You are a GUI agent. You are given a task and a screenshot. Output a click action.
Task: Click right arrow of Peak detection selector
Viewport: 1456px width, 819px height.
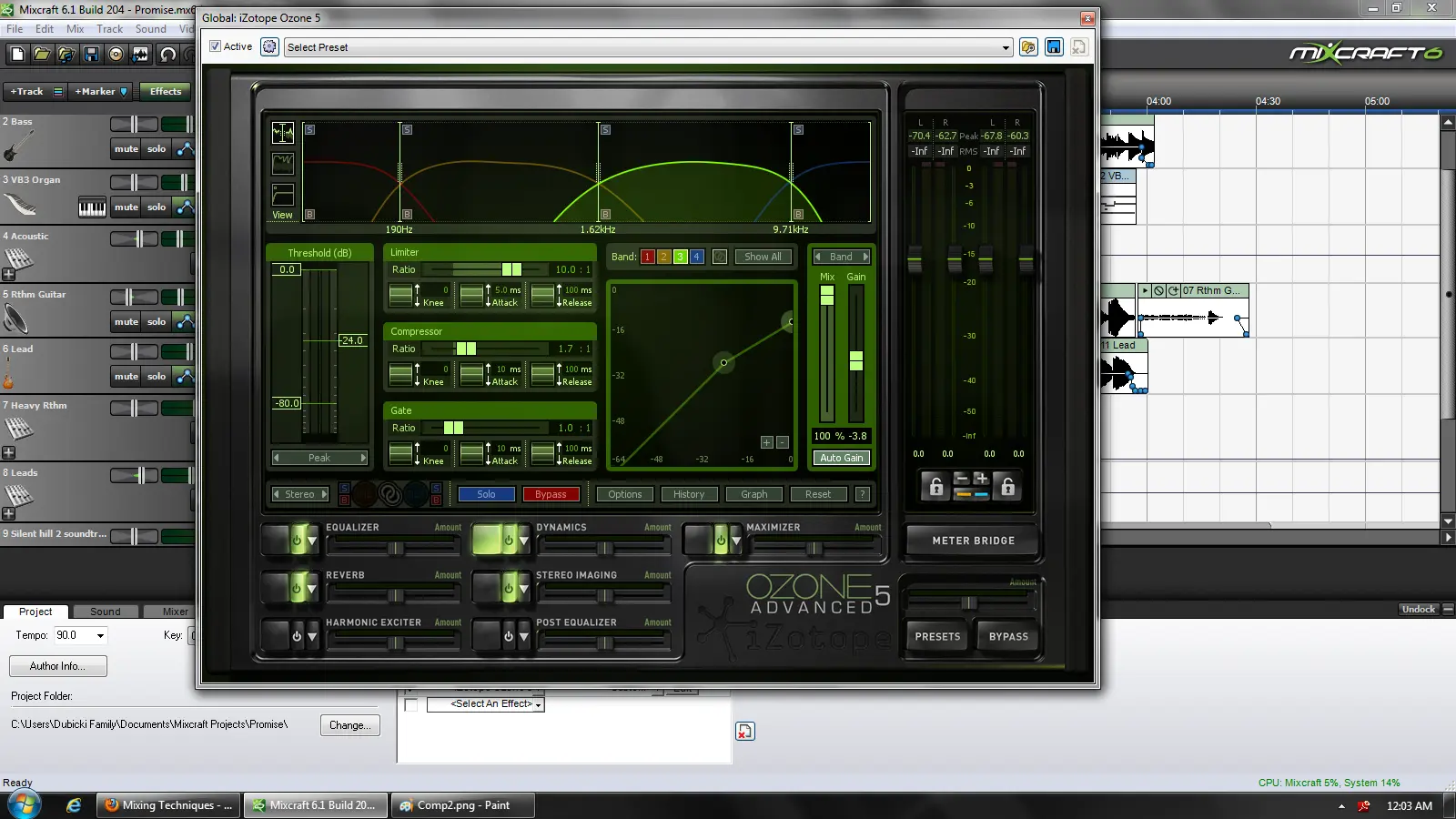363,458
